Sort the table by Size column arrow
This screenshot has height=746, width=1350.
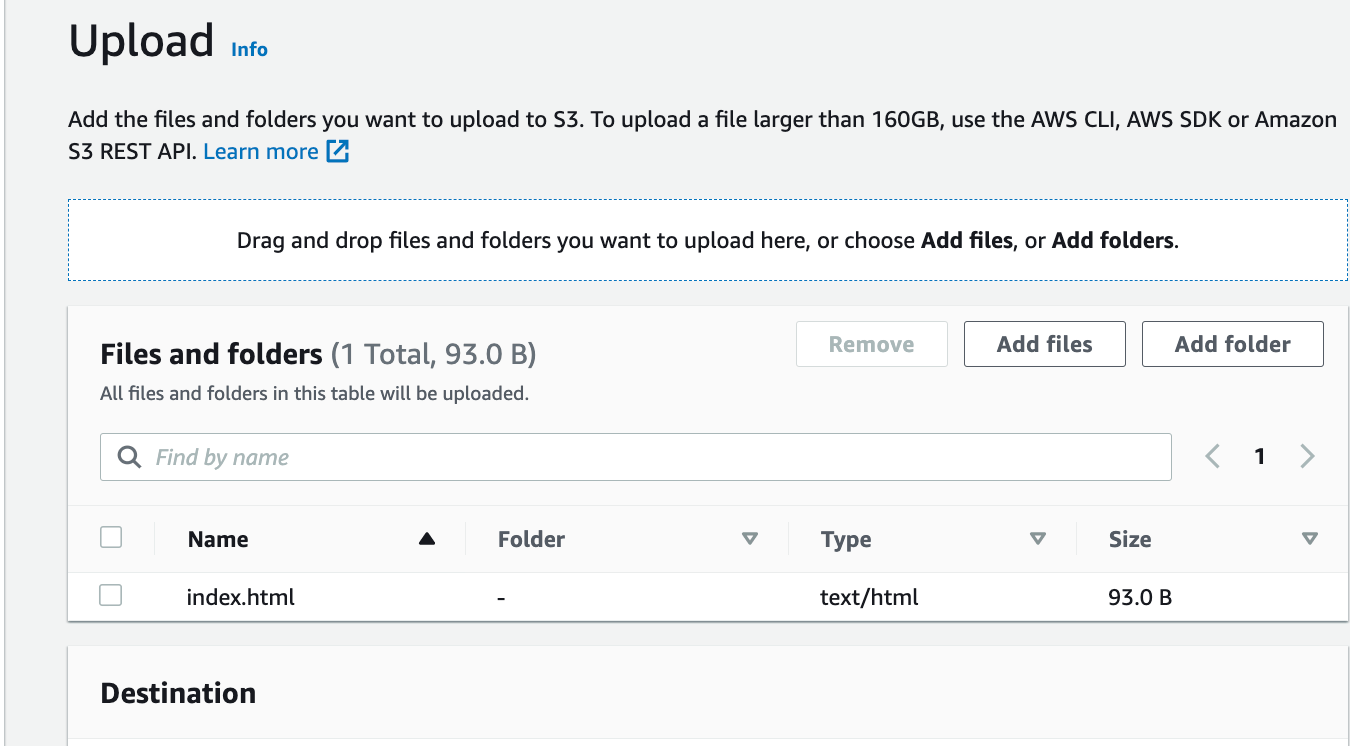(x=1310, y=539)
